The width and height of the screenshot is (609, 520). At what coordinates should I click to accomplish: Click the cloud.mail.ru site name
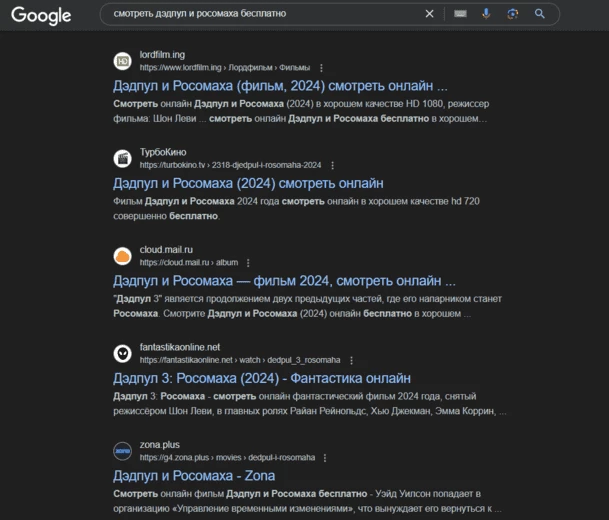166,250
